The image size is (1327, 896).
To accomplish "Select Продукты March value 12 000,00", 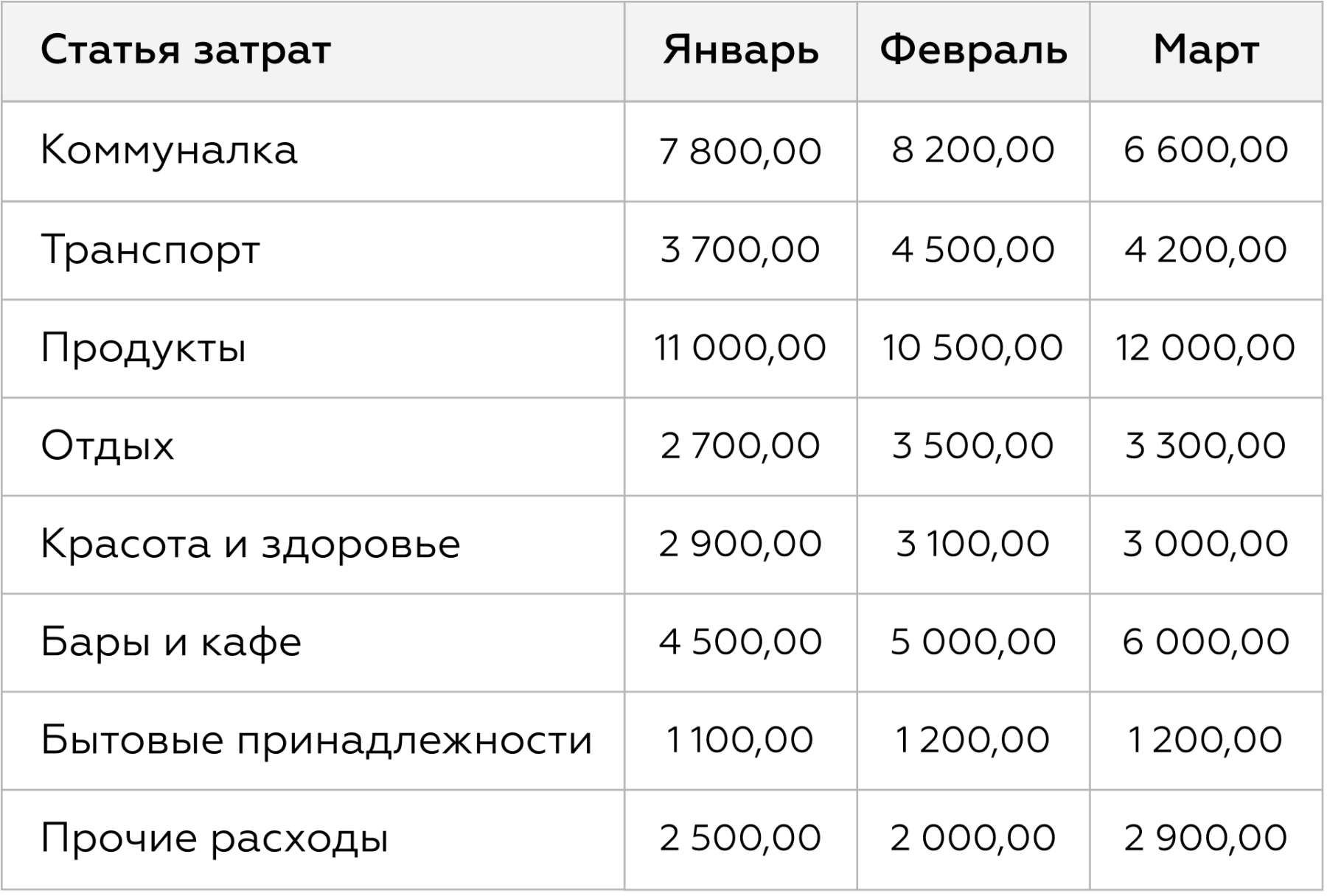I will 1206,348.
